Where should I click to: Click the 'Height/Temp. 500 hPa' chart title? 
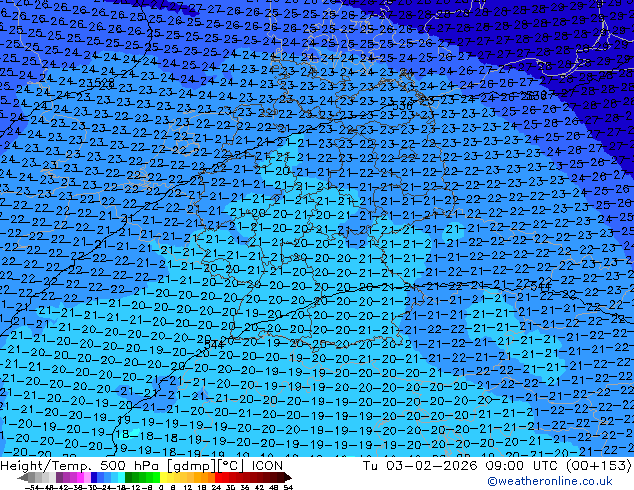81,466
